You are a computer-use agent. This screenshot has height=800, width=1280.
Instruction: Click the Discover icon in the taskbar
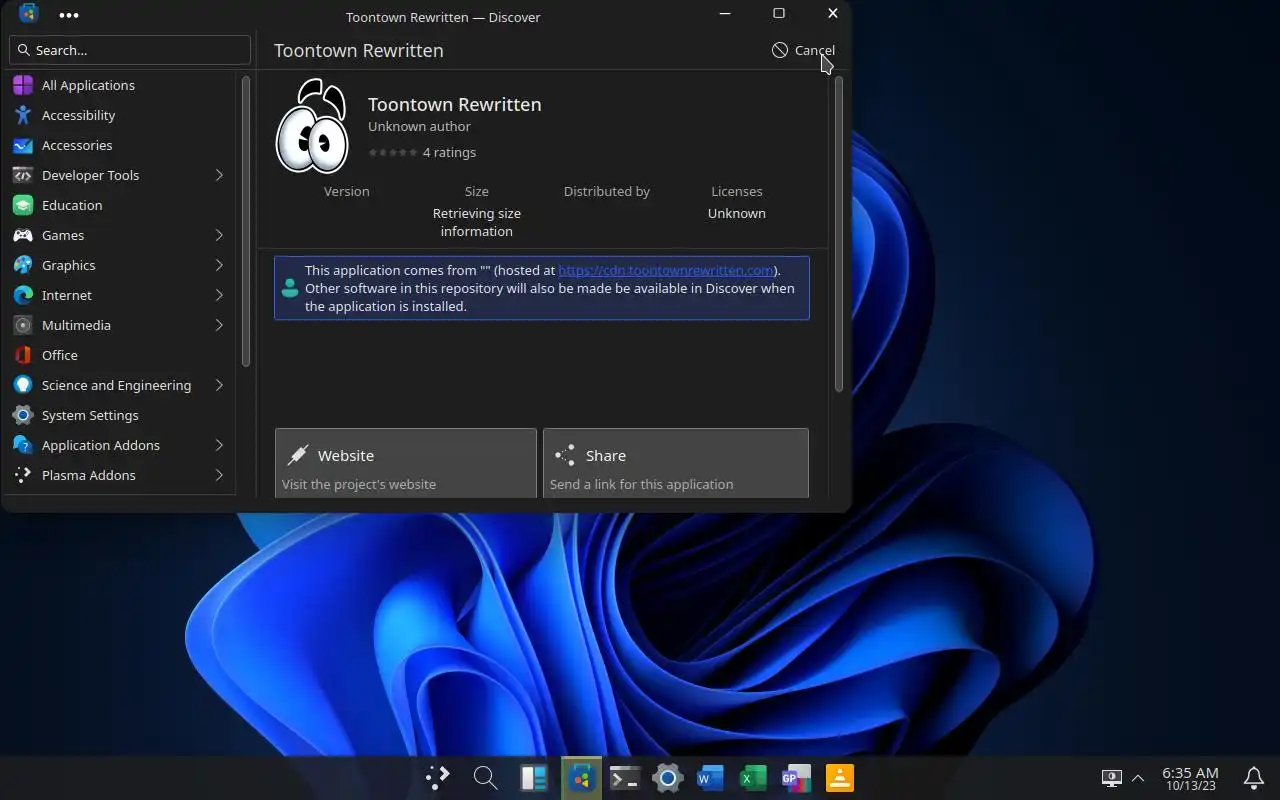click(581, 778)
